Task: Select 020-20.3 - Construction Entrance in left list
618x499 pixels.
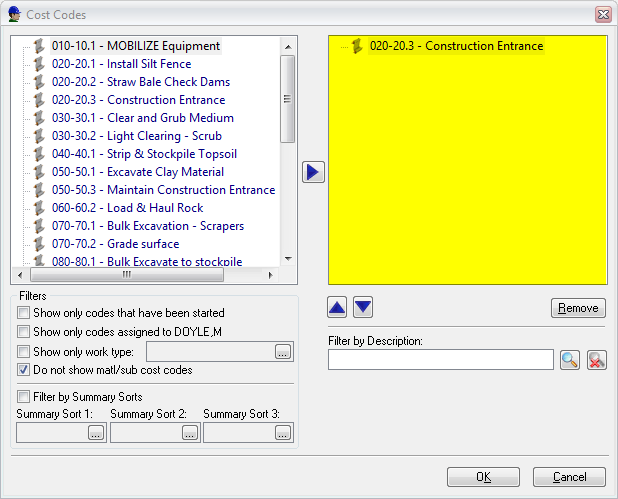Action: [138, 100]
